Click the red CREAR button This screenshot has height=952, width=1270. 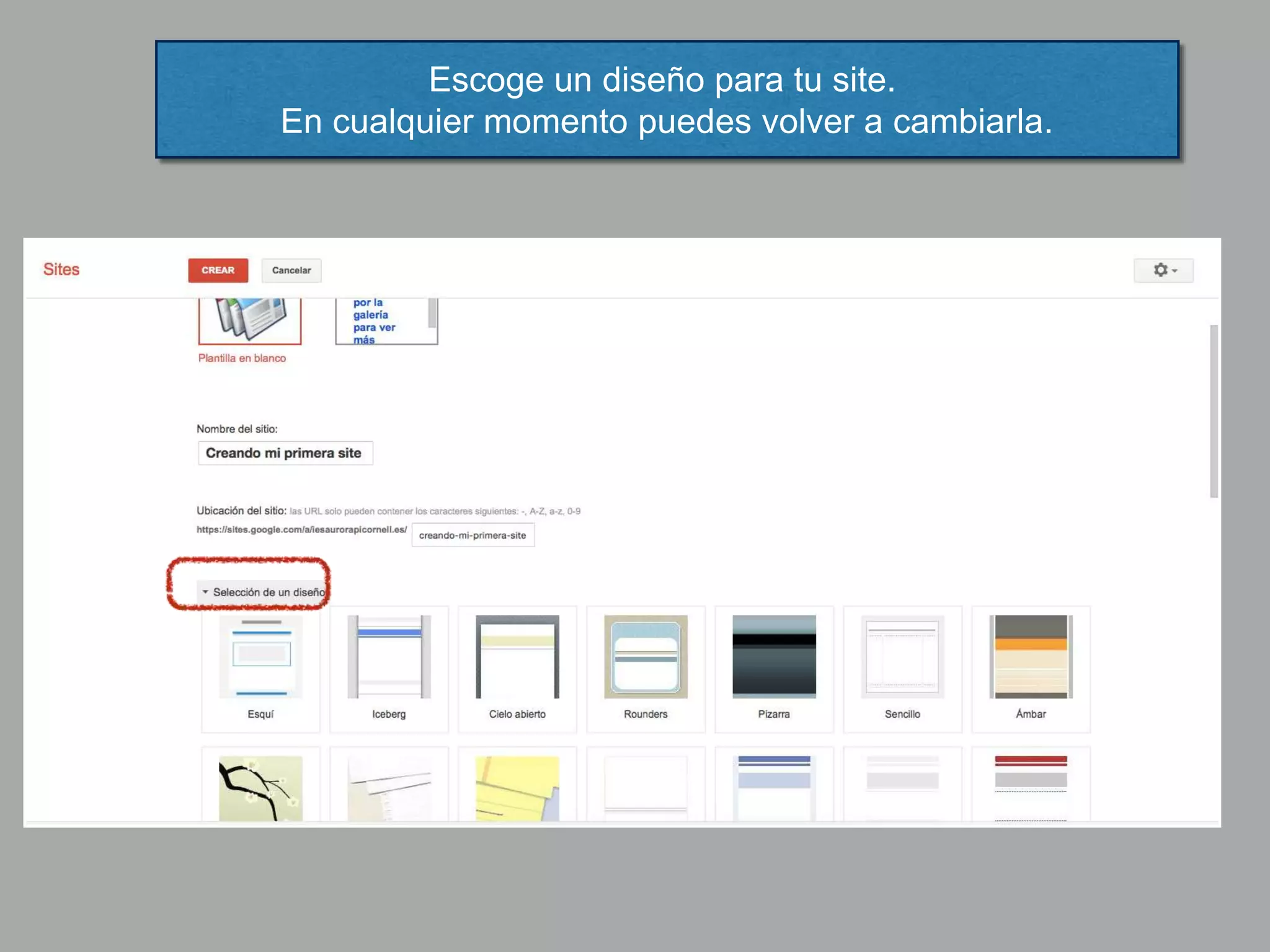[x=218, y=270]
